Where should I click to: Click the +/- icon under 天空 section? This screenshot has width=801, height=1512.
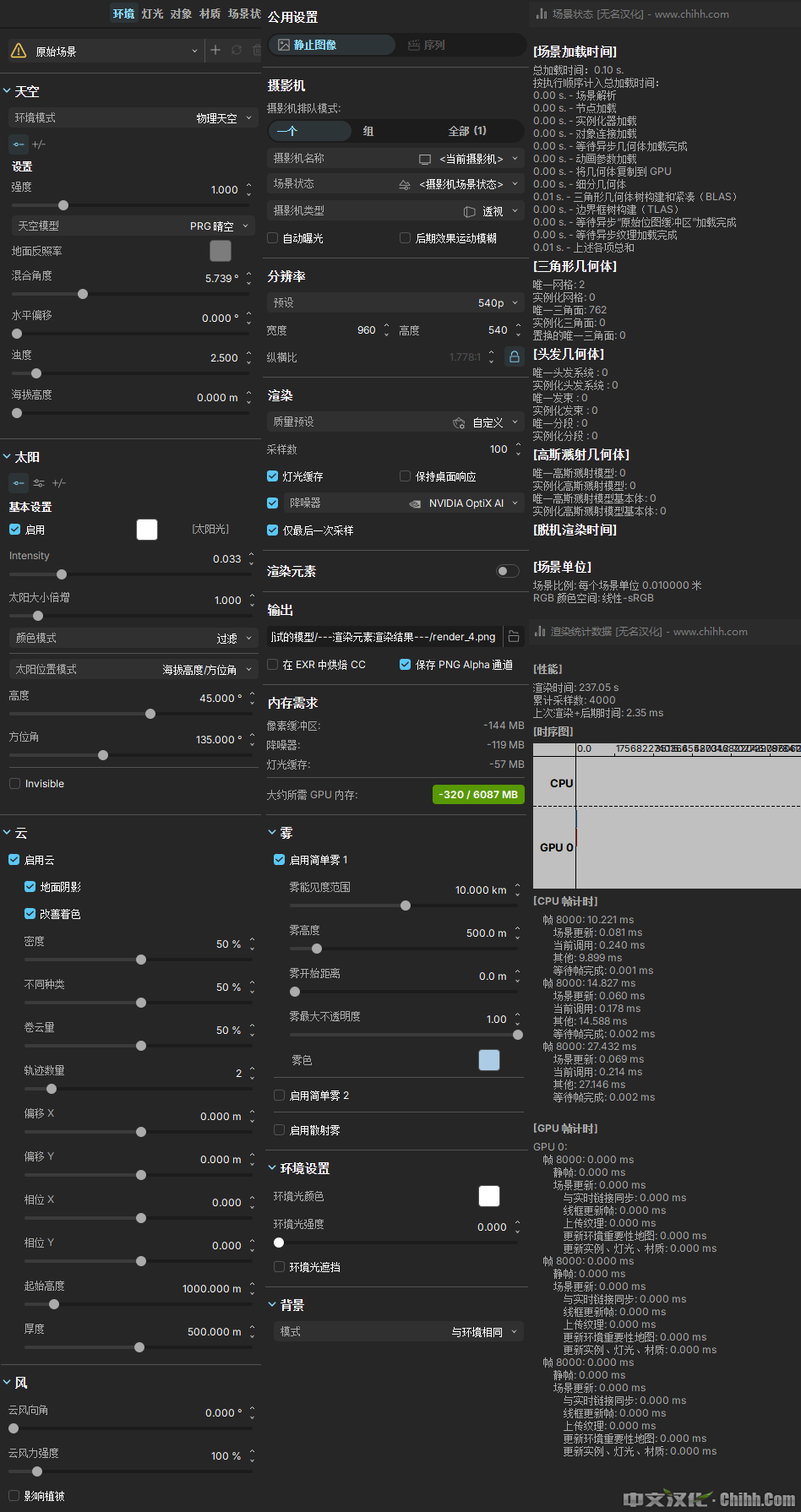[x=39, y=144]
